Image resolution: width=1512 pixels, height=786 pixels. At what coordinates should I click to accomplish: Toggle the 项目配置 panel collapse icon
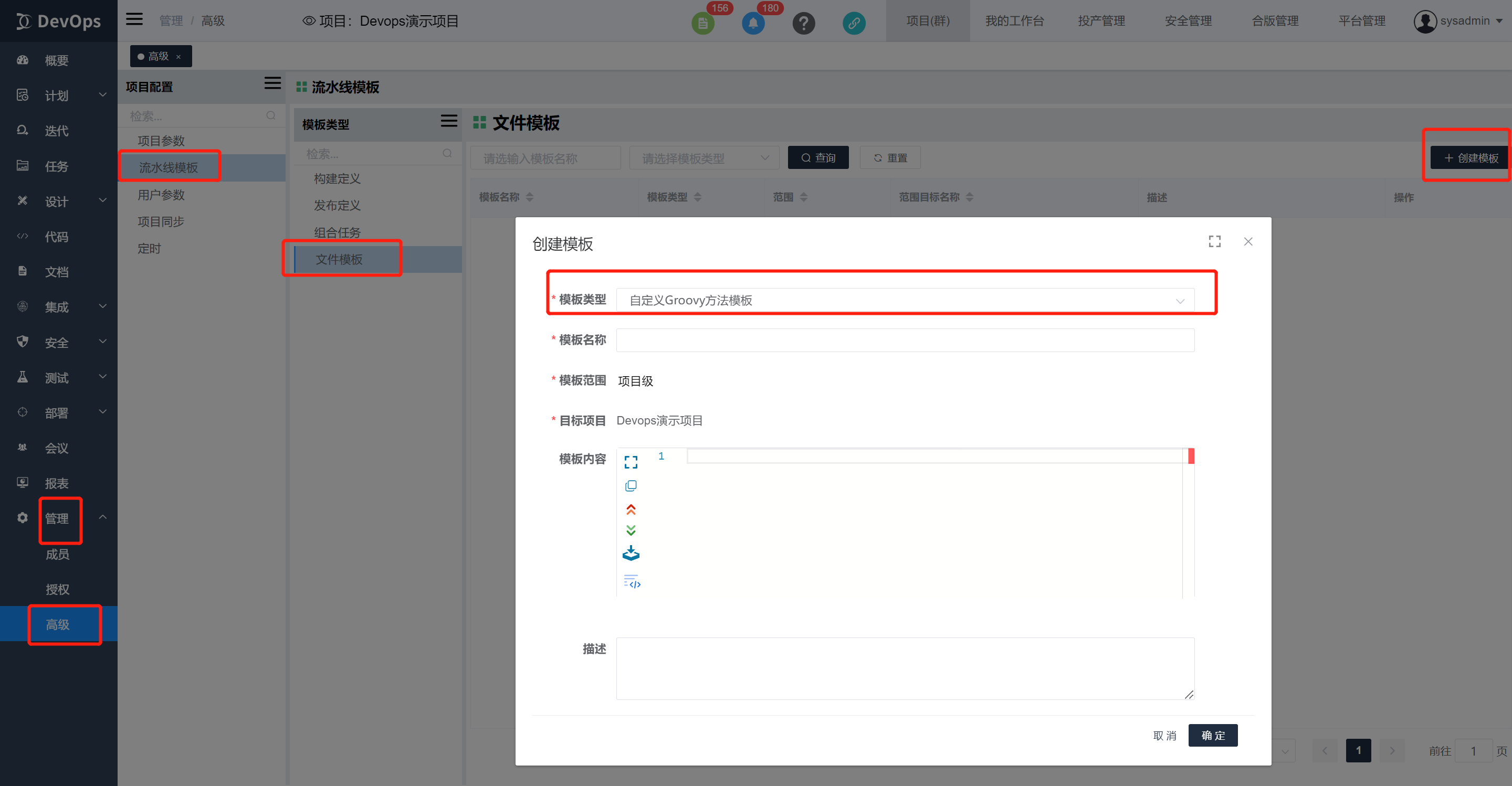click(272, 83)
